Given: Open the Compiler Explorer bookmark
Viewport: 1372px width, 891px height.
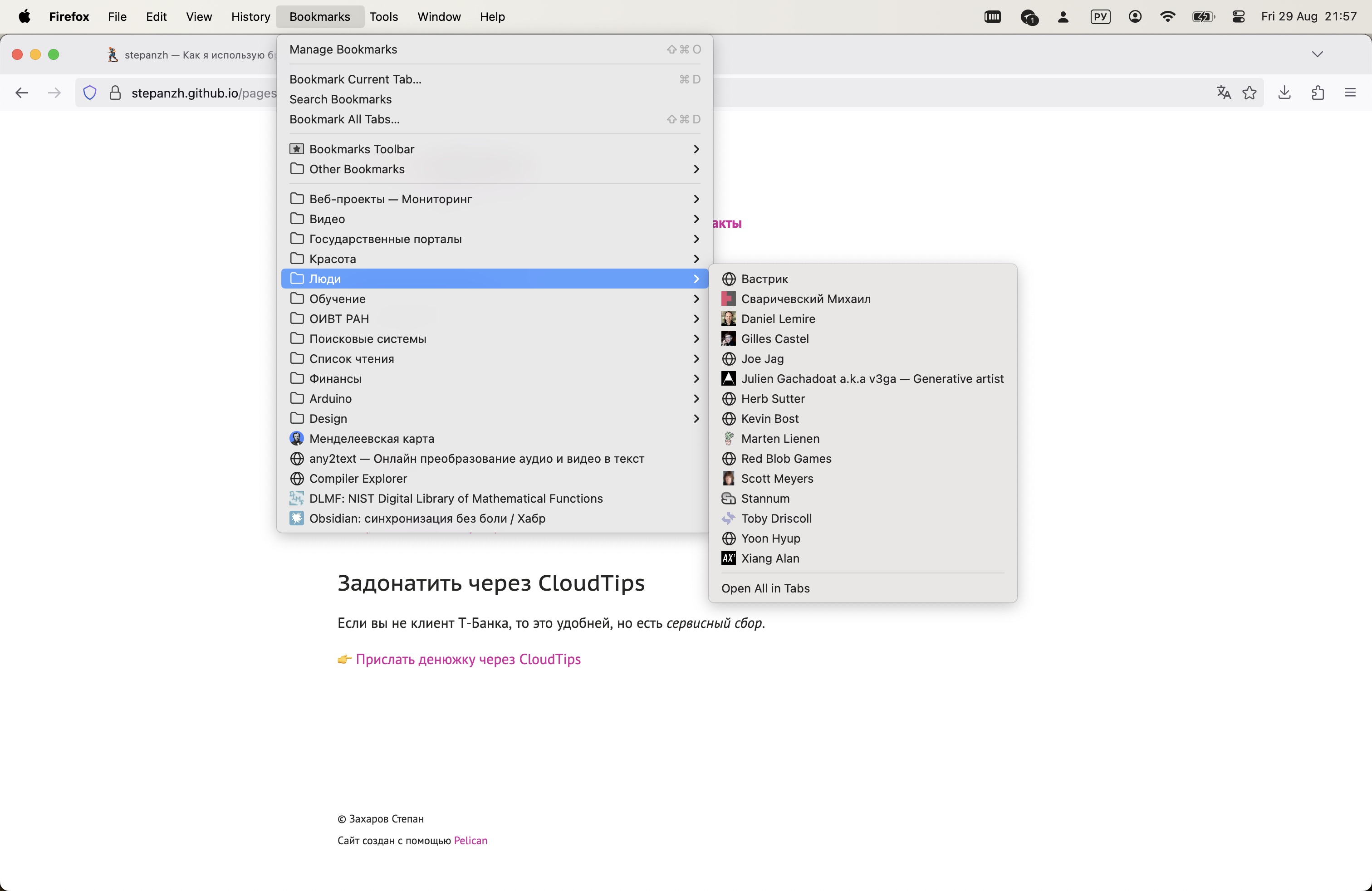Looking at the screenshot, I should pos(495,478).
